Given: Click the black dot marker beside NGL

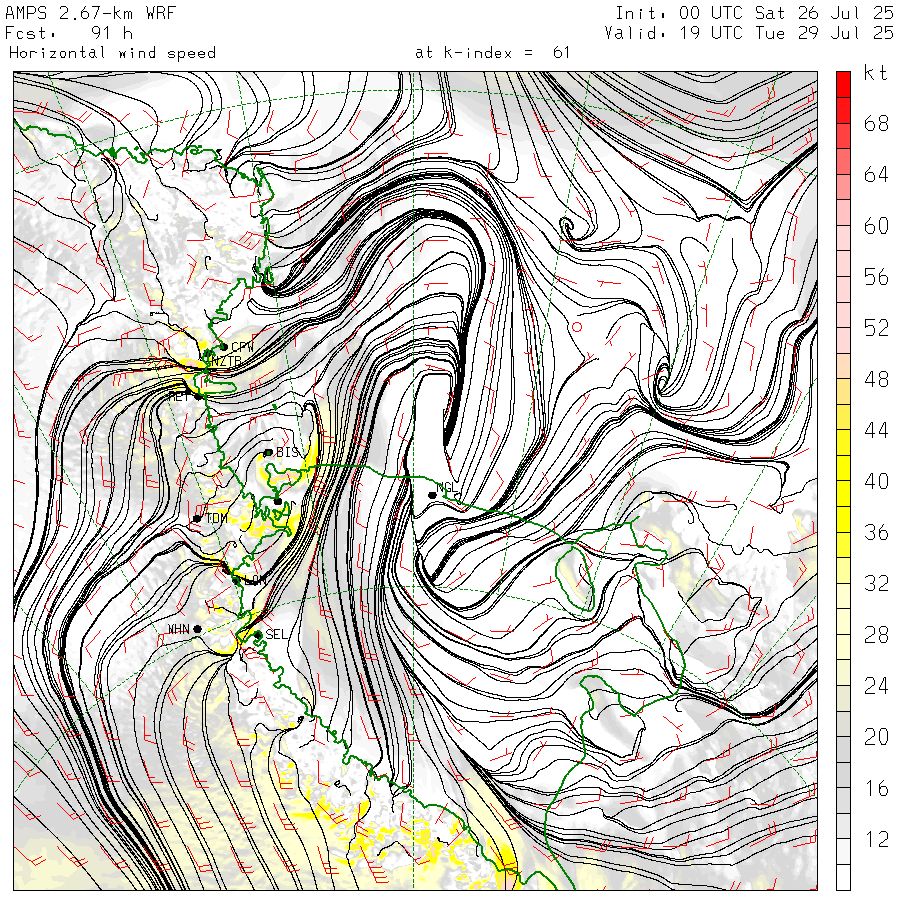Looking at the screenshot, I should (432, 495).
